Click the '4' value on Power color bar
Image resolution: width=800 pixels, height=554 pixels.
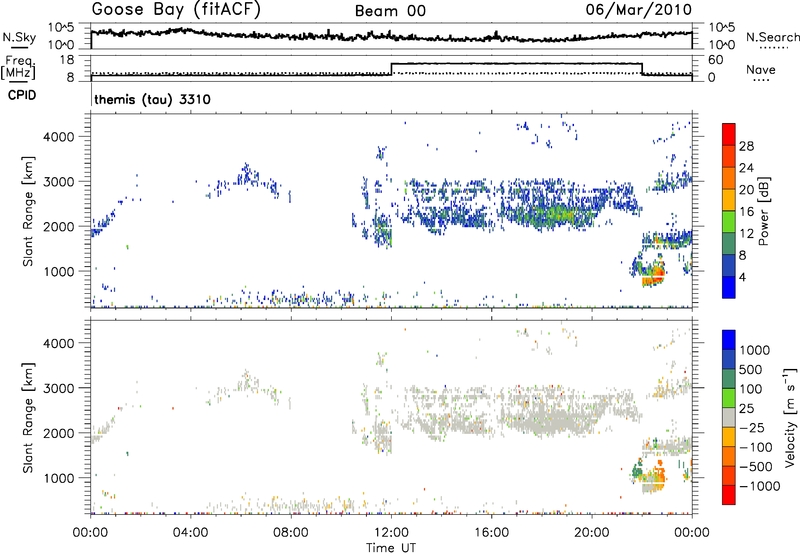pos(743,277)
